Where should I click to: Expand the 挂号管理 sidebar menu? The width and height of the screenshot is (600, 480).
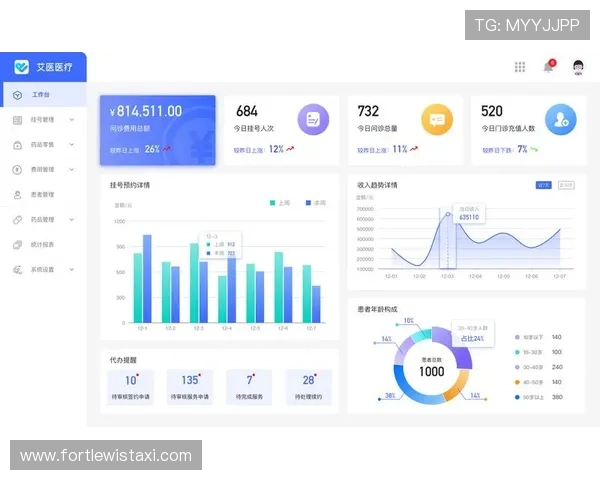72,120
